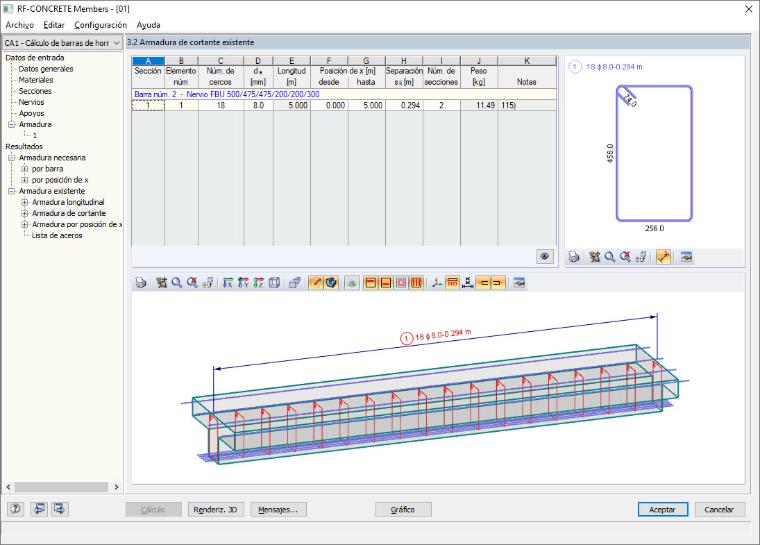Toggle dimension lines in stirrup panel

click(663, 257)
